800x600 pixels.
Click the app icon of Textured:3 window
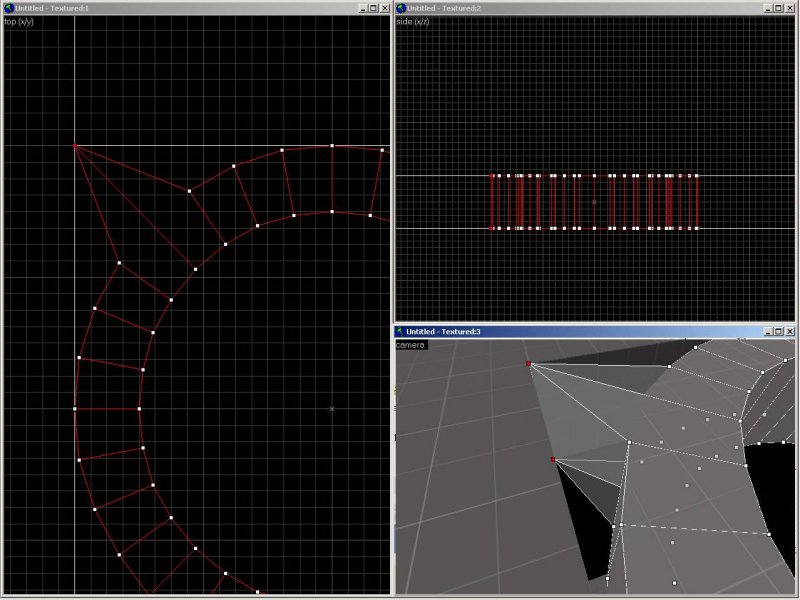401,331
